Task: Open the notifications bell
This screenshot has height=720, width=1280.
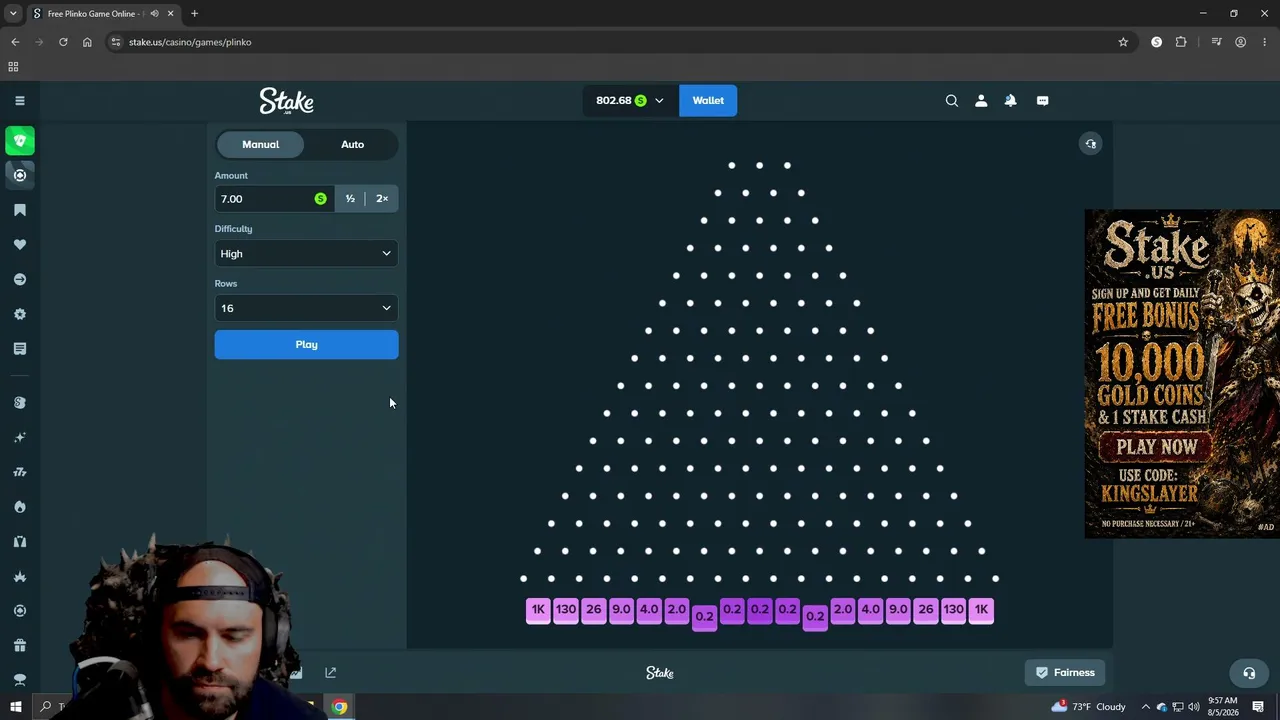Action: click(x=1010, y=100)
